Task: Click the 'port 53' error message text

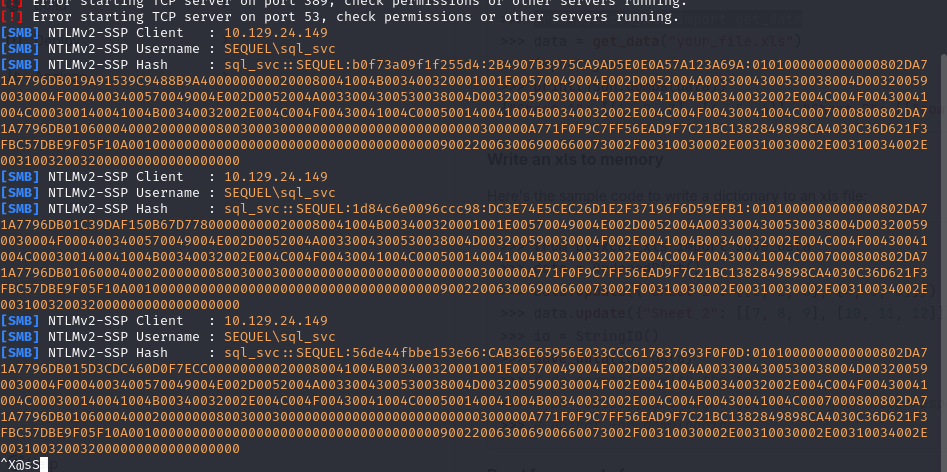Action: click(x=356, y=17)
